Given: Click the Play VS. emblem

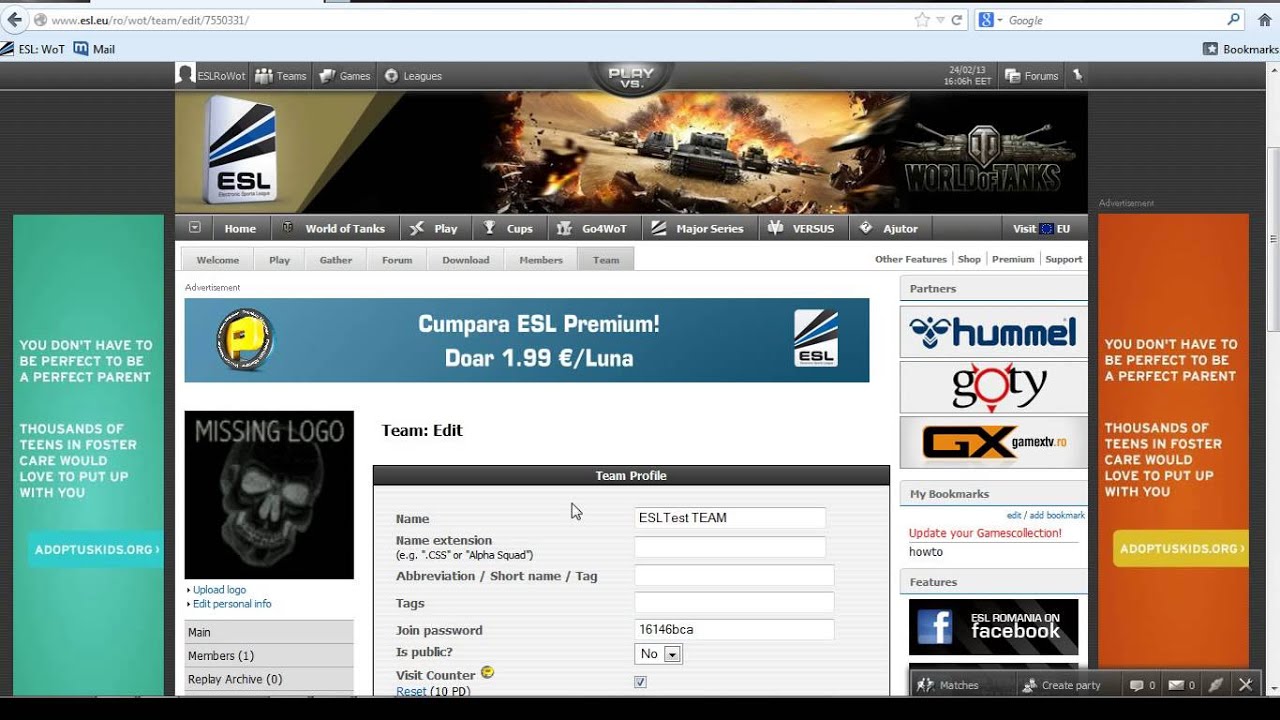Looking at the screenshot, I should tap(631, 77).
